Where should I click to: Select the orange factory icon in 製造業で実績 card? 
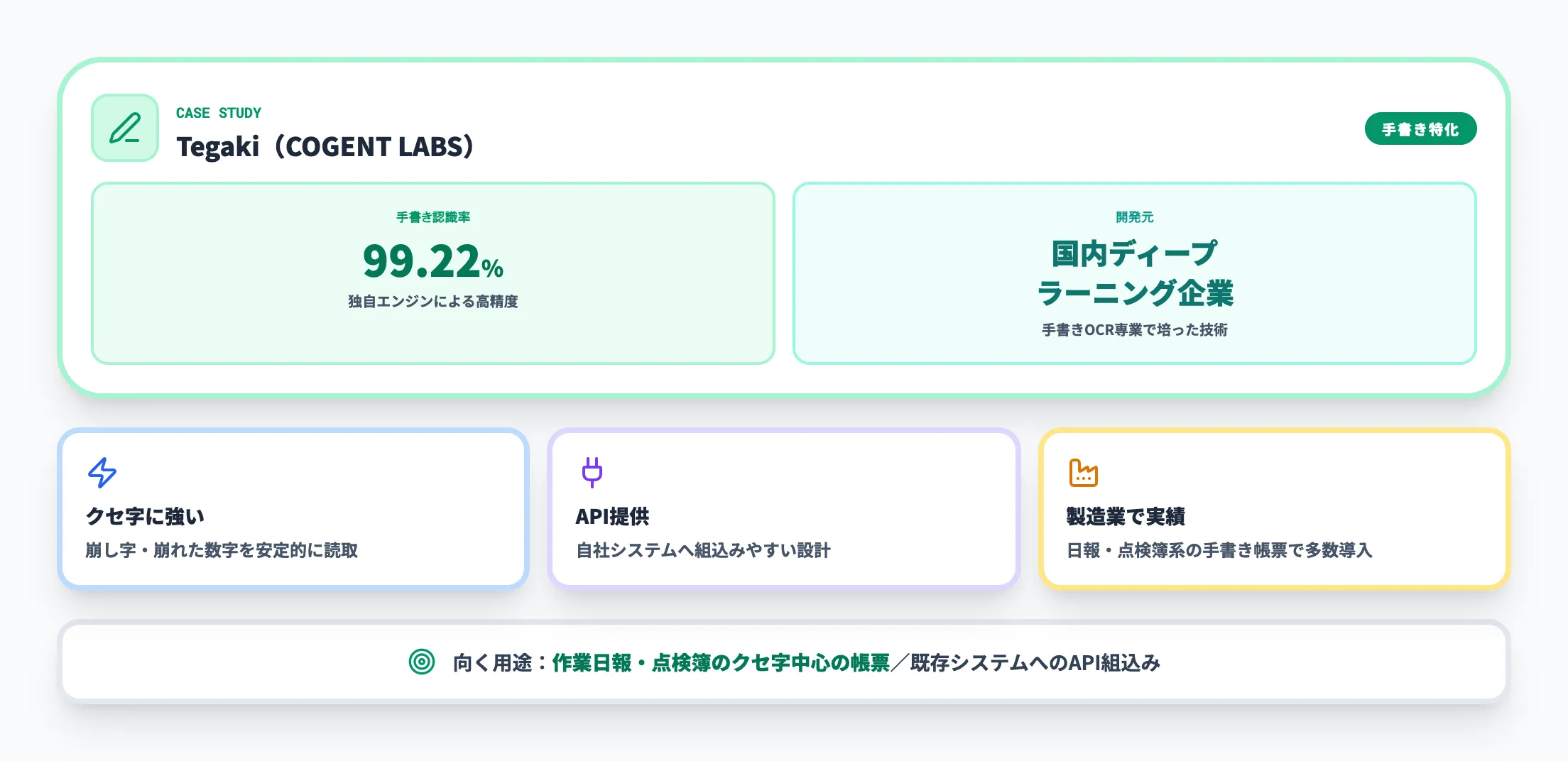click(x=1082, y=473)
